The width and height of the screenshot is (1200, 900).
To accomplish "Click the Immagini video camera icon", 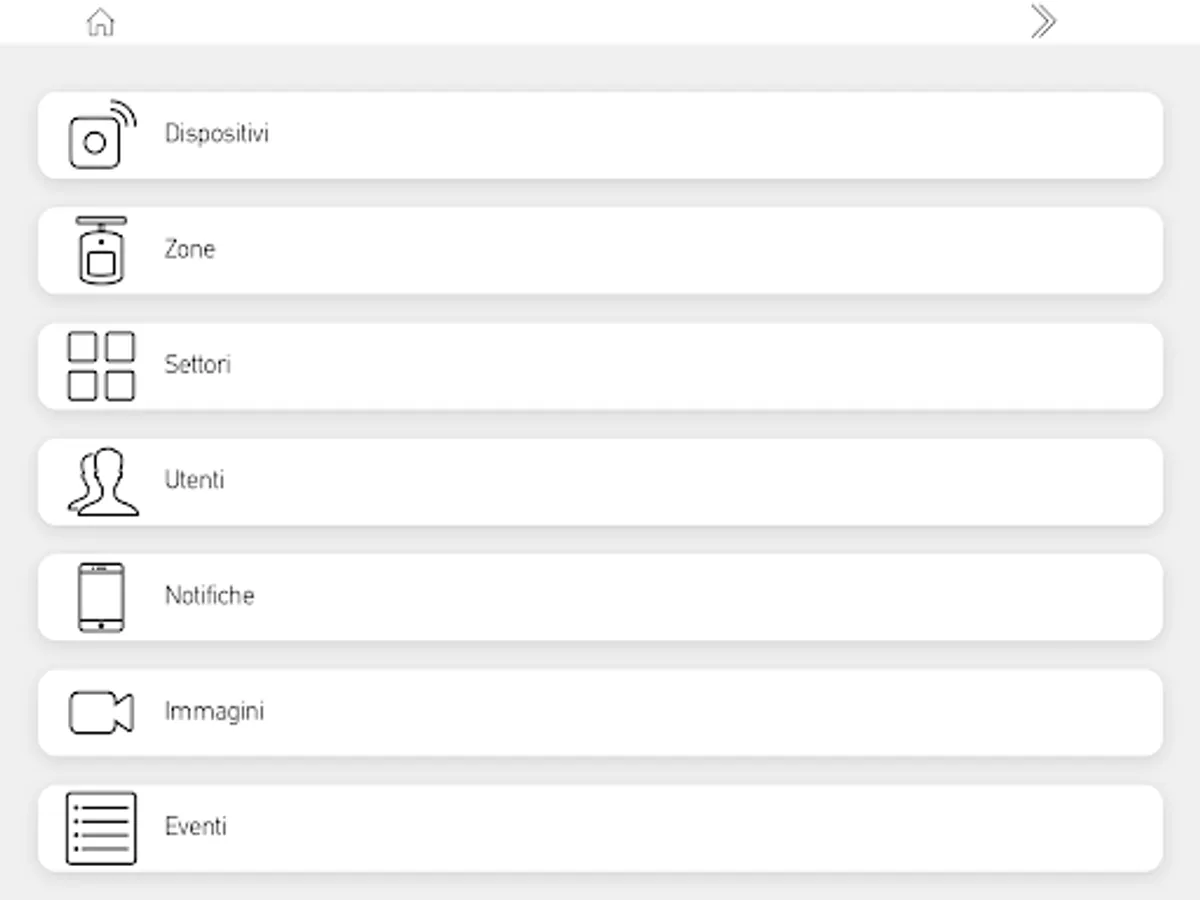I will pos(101,713).
